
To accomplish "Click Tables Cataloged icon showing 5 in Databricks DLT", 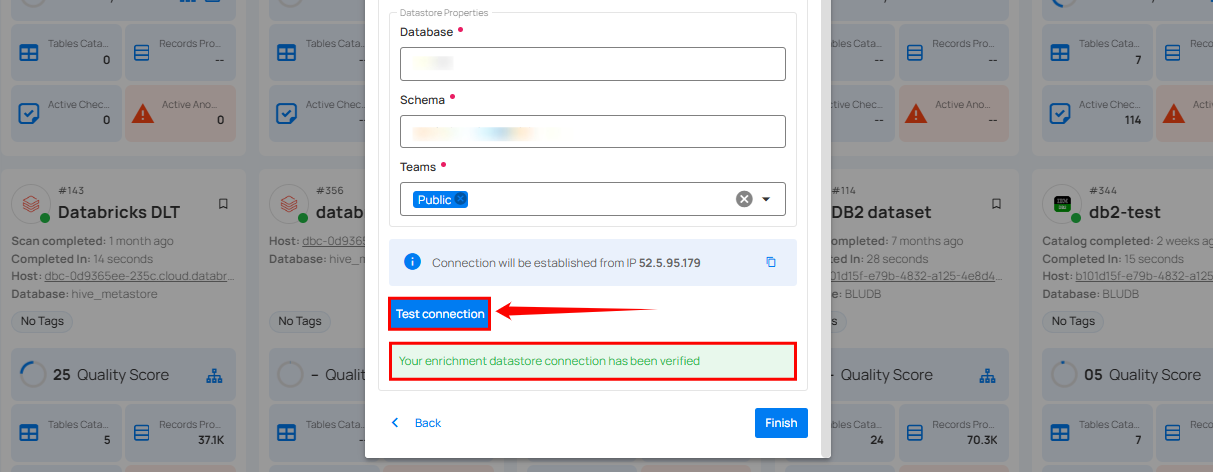I will tap(29, 432).
